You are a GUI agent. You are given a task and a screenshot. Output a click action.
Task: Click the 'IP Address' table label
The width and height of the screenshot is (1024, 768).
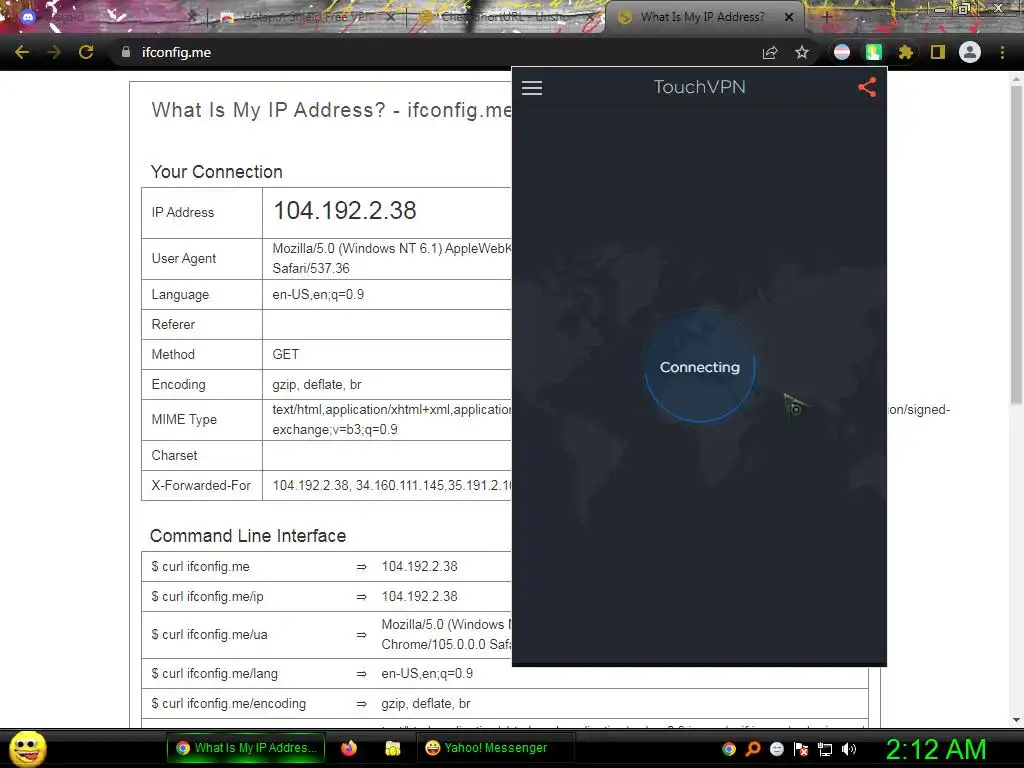[x=183, y=212]
